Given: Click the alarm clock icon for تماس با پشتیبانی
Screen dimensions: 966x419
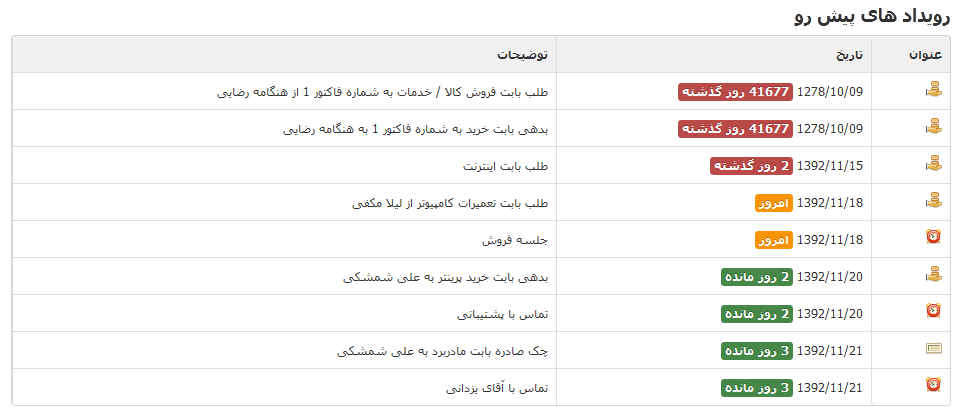Looking at the screenshot, I should click(x=933, y=312).
